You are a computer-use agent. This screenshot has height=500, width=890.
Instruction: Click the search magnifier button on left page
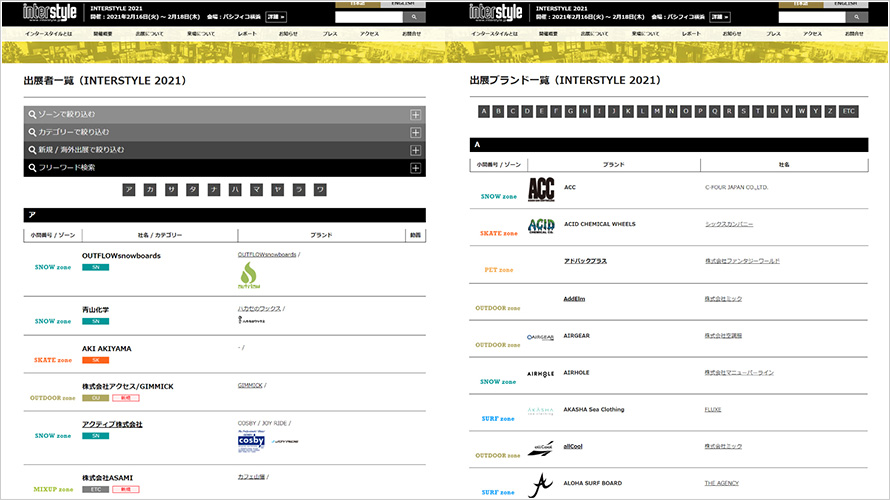tap(414, 17)
